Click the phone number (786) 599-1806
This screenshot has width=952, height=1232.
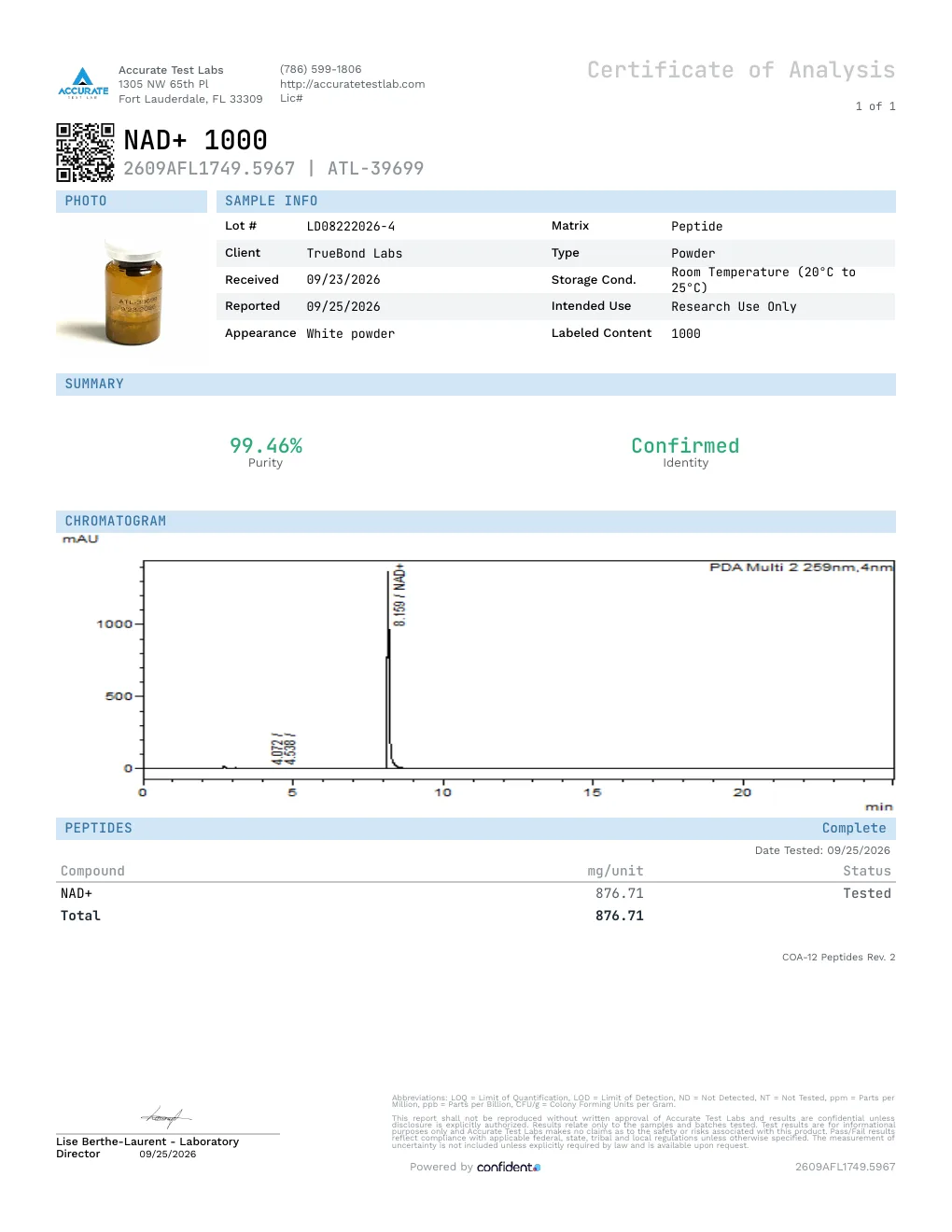(320, 69)
